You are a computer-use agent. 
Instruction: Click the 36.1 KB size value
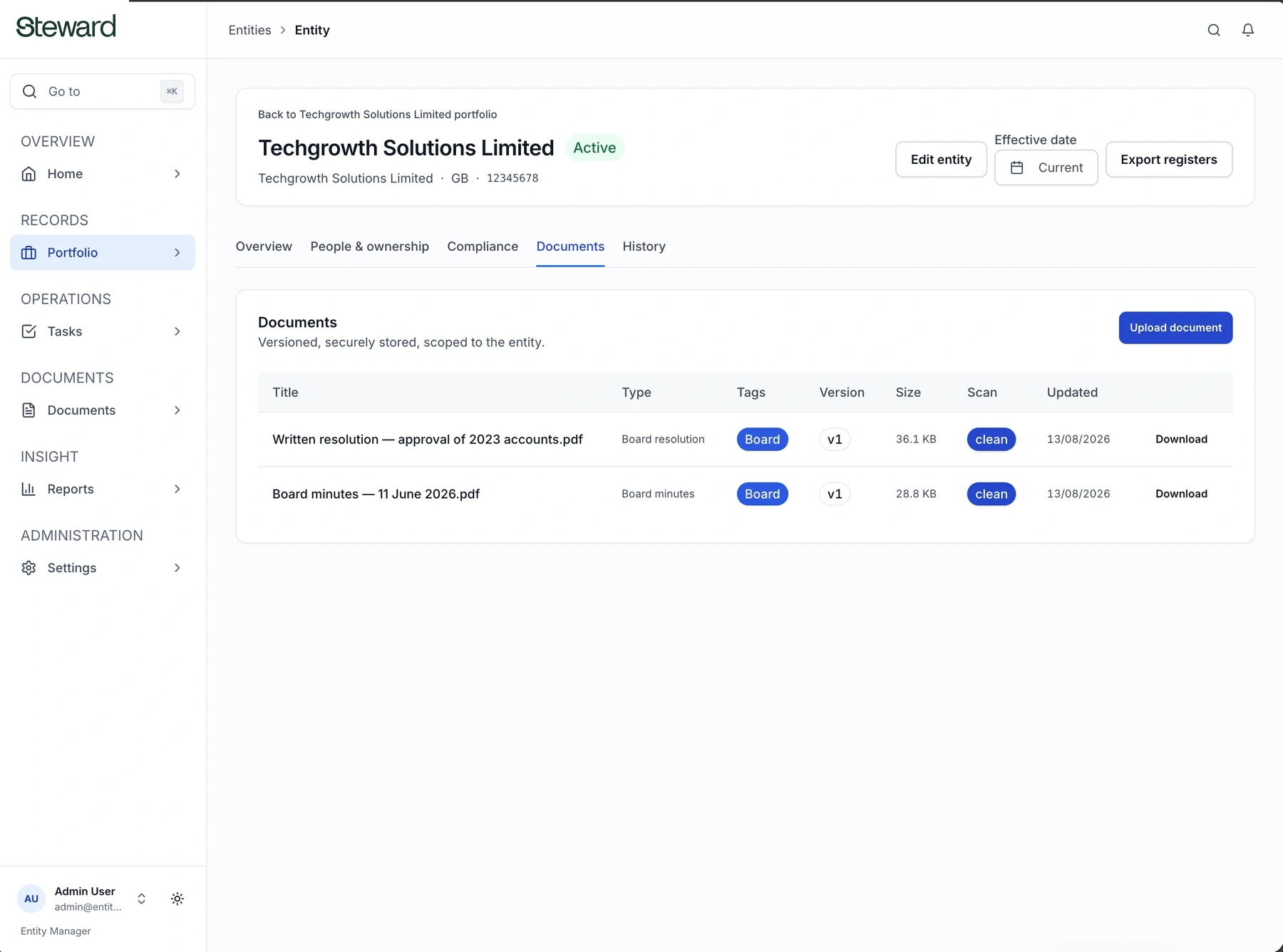916,440
